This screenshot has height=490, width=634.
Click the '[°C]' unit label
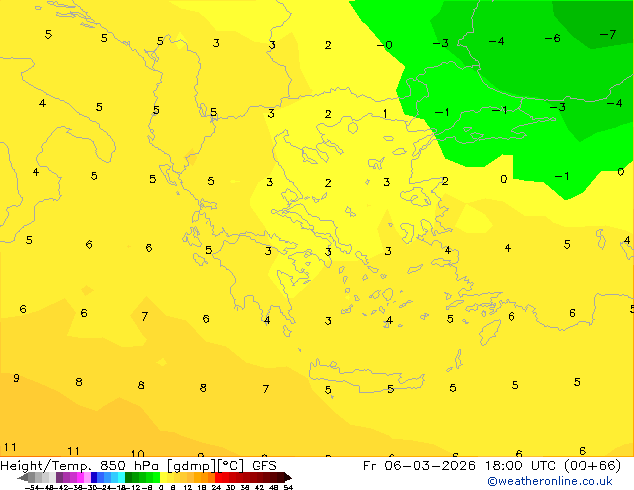[x=231, y=466]
